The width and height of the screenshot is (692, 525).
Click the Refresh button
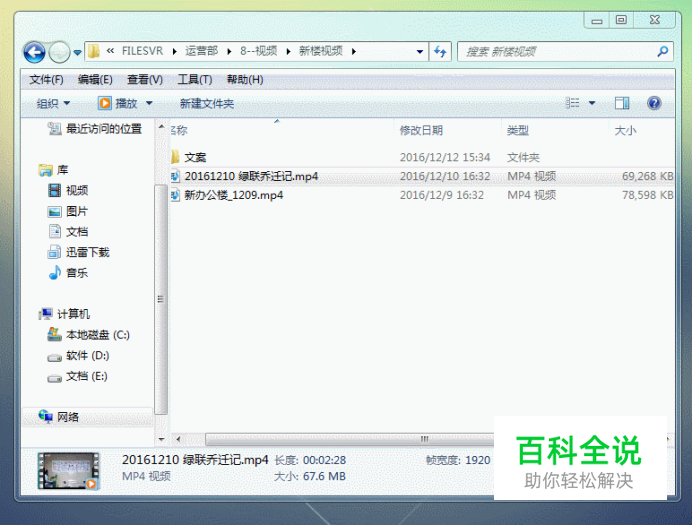click(440, 52)
